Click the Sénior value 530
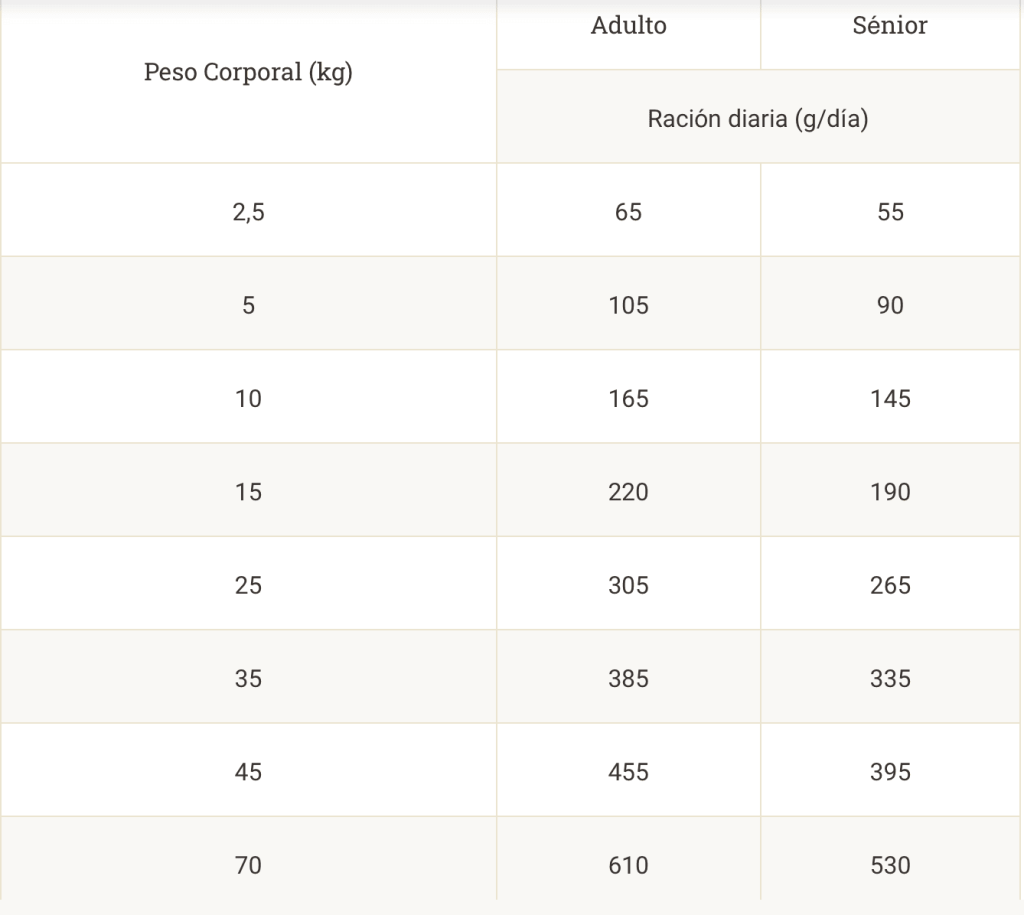 pos(890,862)
